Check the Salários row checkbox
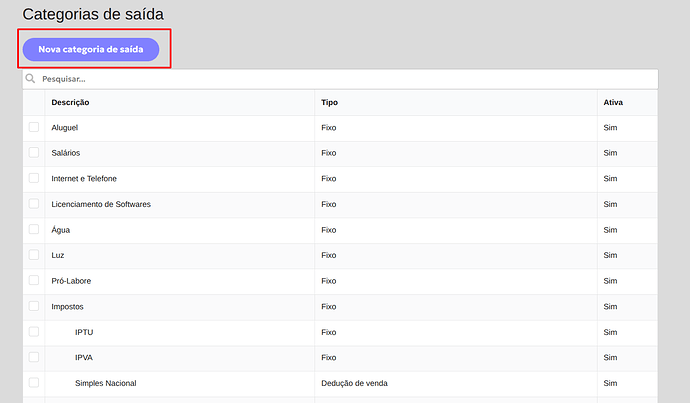Screen dimensions: 690x403 point(34,153)
